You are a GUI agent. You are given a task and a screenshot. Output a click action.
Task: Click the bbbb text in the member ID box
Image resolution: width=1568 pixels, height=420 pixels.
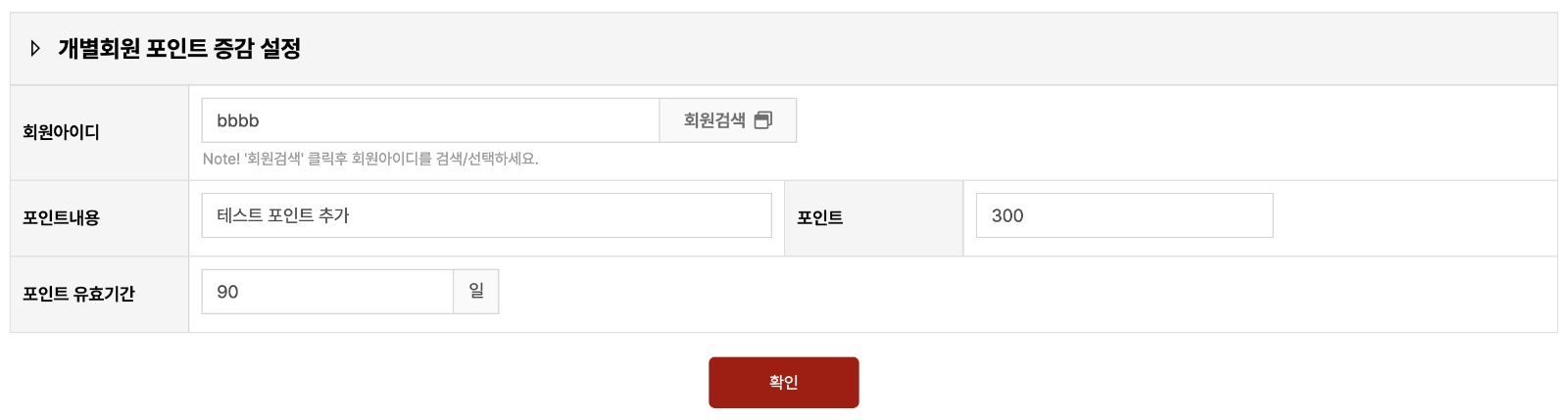pyautogui.click(x=238, y=120)
